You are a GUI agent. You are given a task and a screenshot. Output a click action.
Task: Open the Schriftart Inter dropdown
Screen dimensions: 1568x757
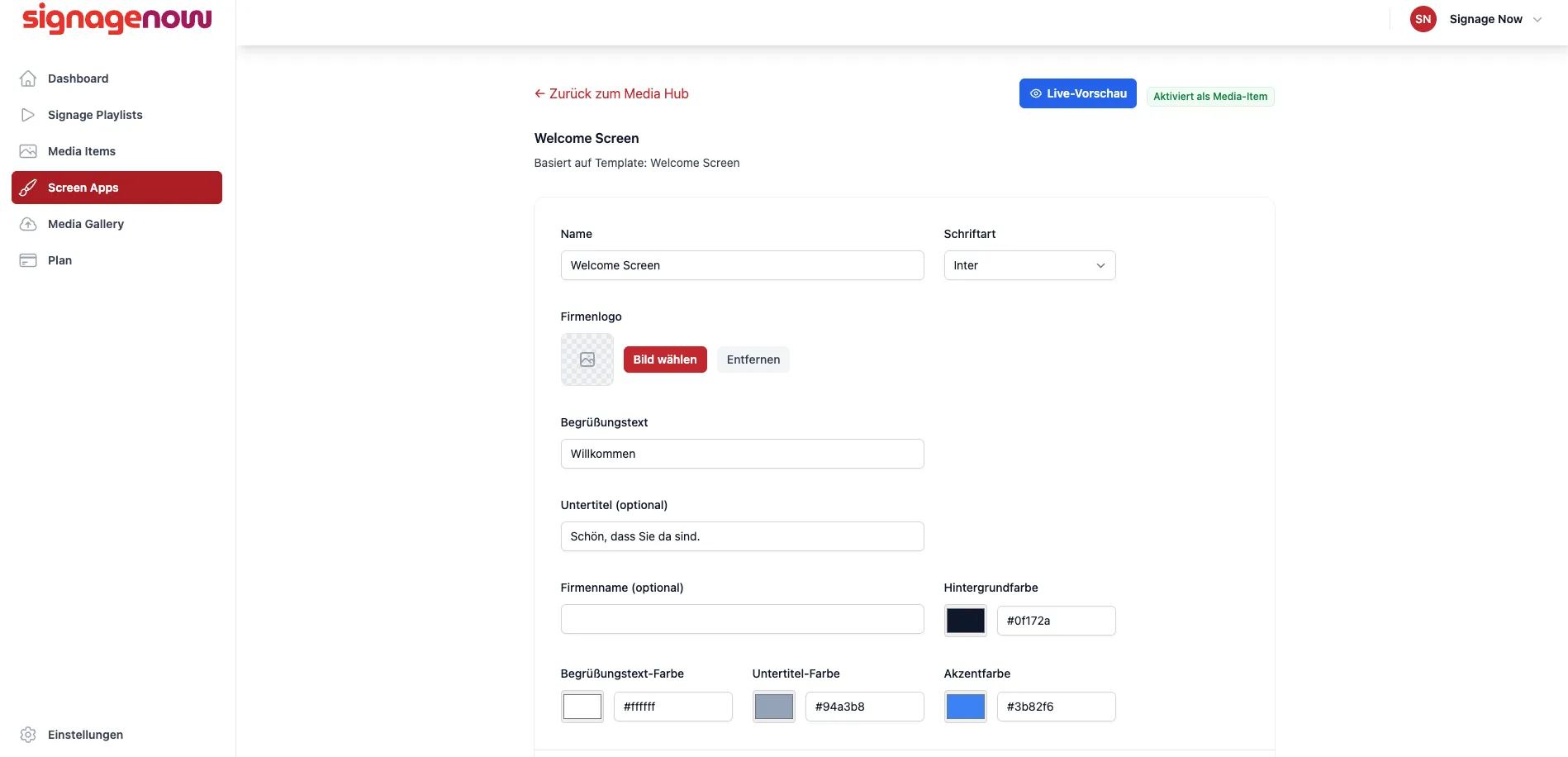[x=1029, y=265]
